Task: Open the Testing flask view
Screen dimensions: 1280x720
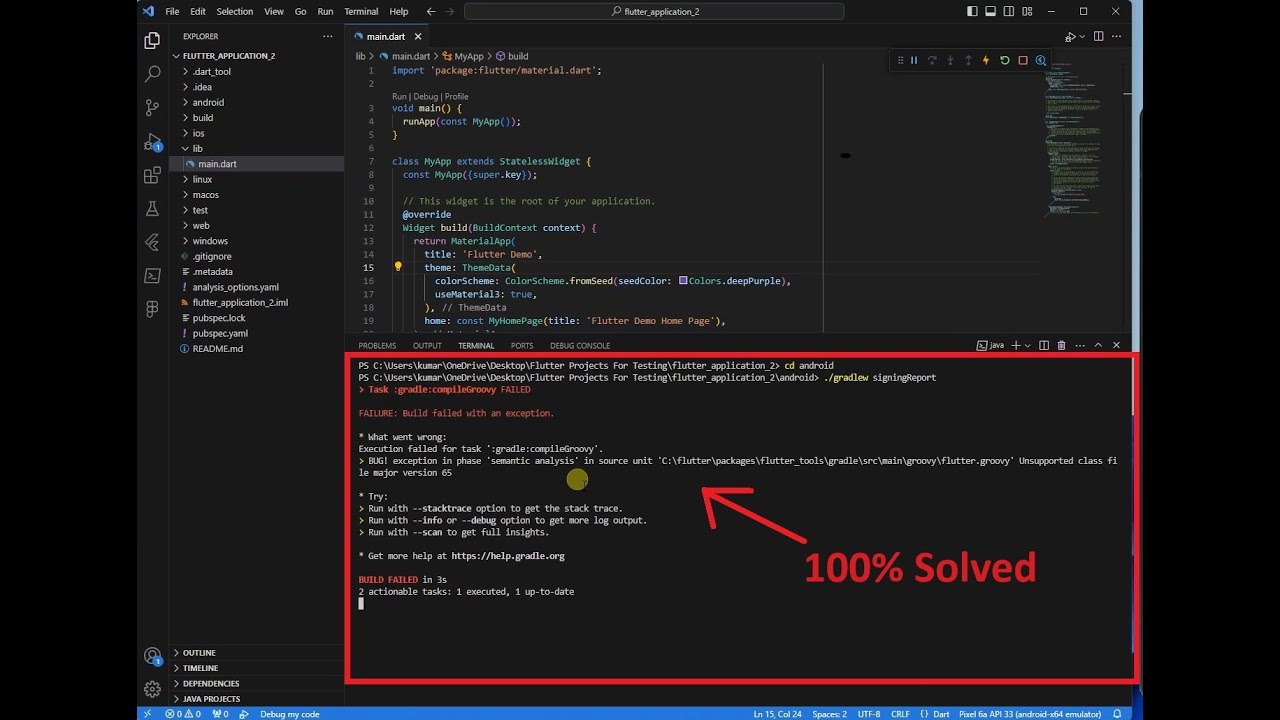Action: pyautogui.click(x=152, y=208)
